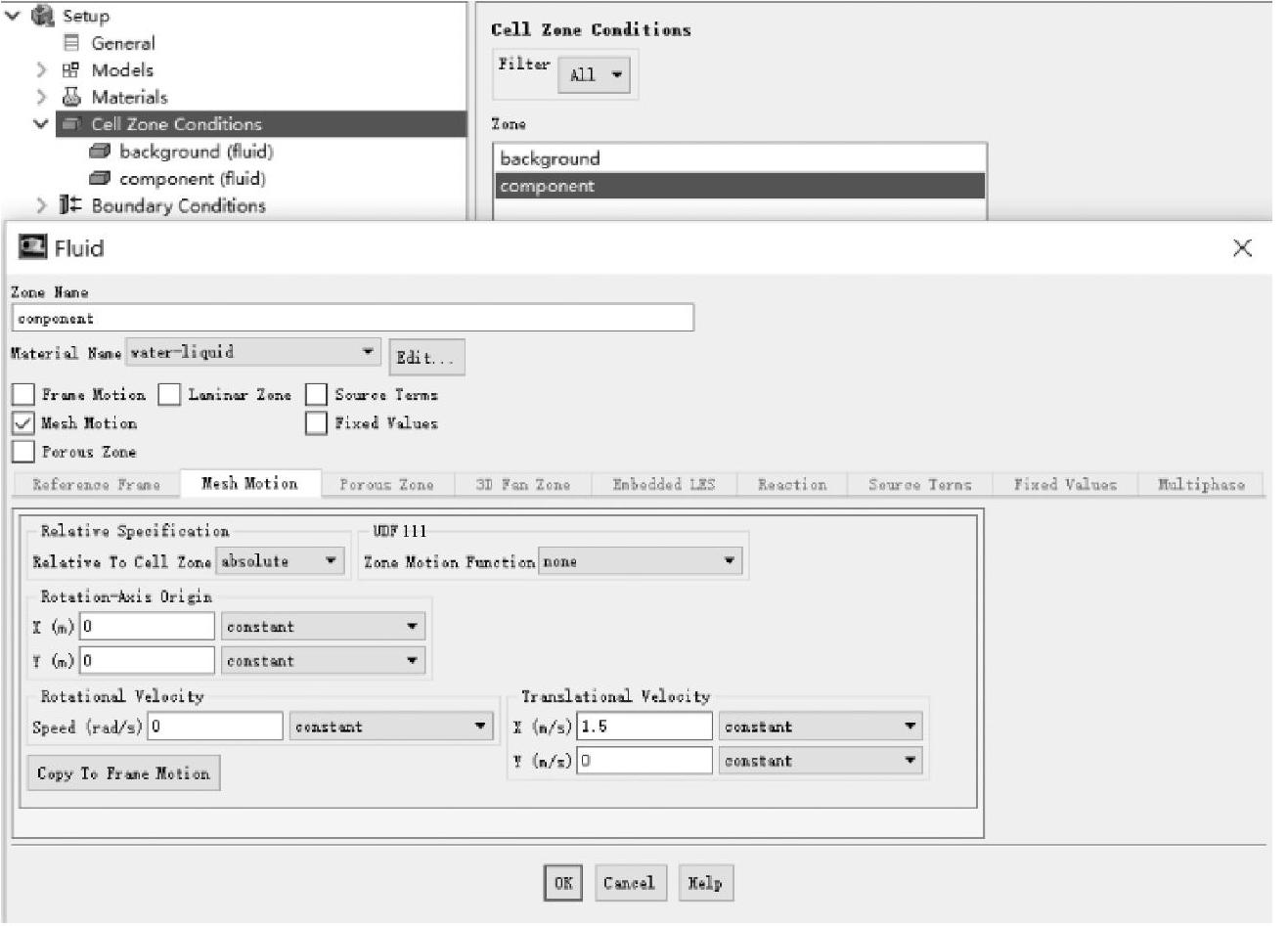
Task: Switch to the Reference Frame tab
Action: [x=96, y=484]
